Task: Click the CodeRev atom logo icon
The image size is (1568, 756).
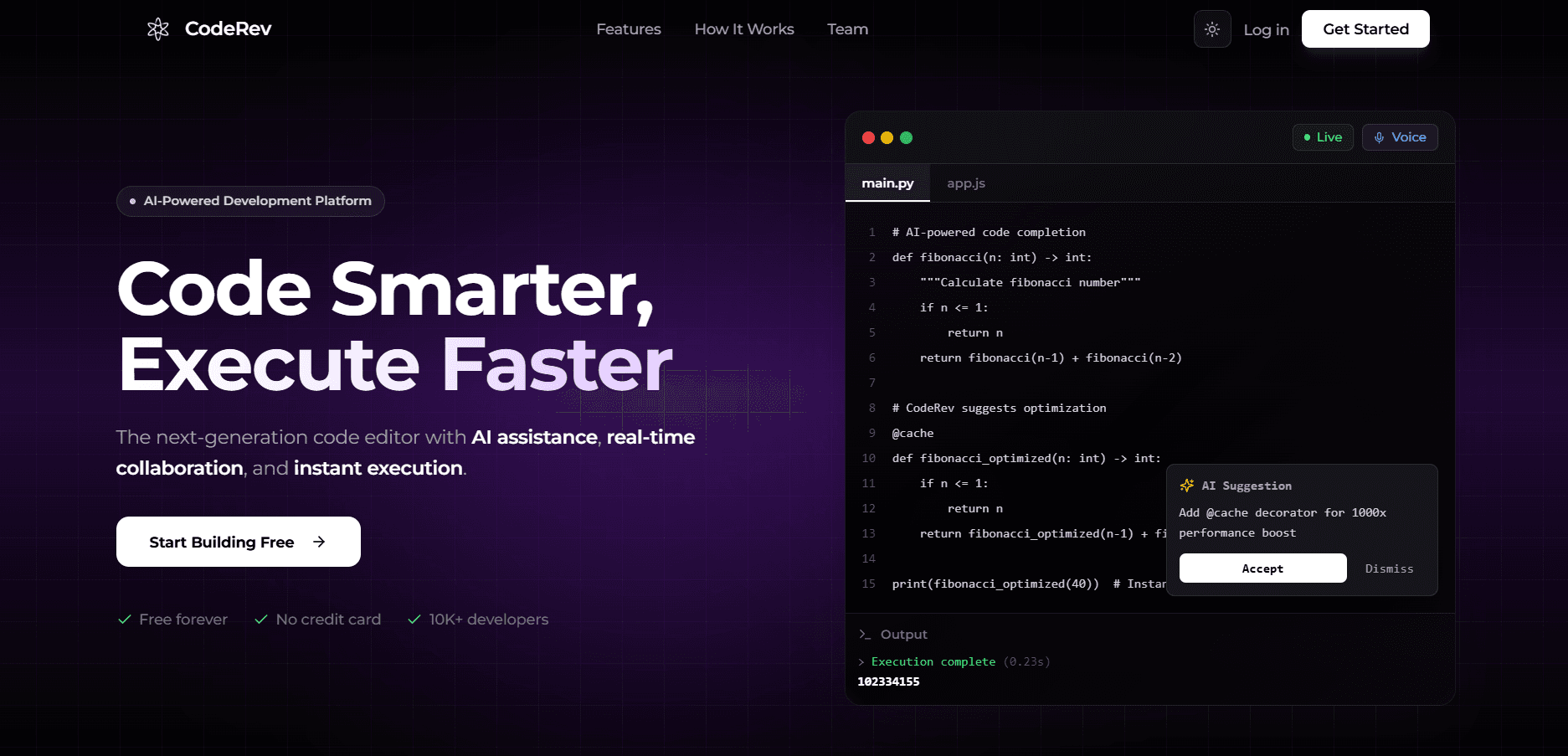Action: tap(158, 28)
